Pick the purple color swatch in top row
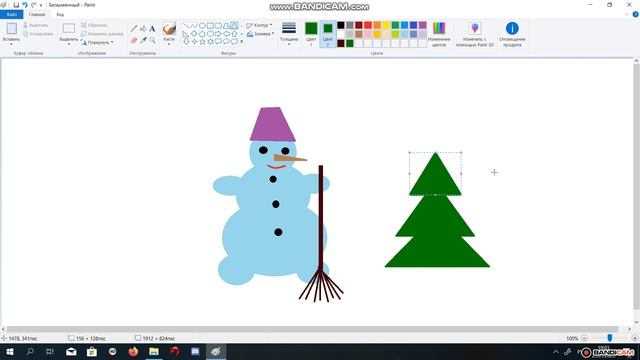Image resolution: width=640 pixels, height=360 pixels. [x=422, y=25]
